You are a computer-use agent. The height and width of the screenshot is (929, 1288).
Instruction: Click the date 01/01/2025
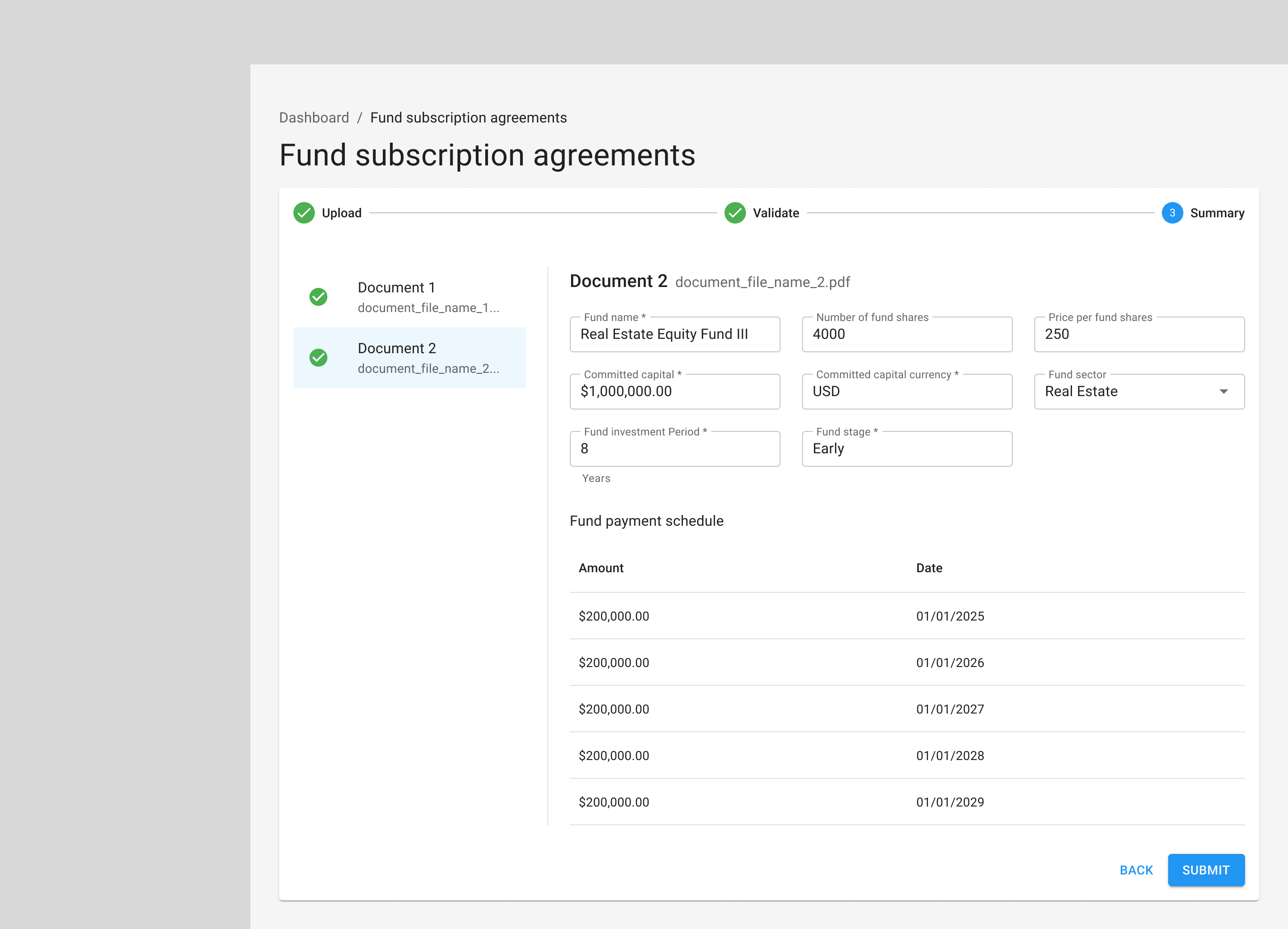coord(950,616)
